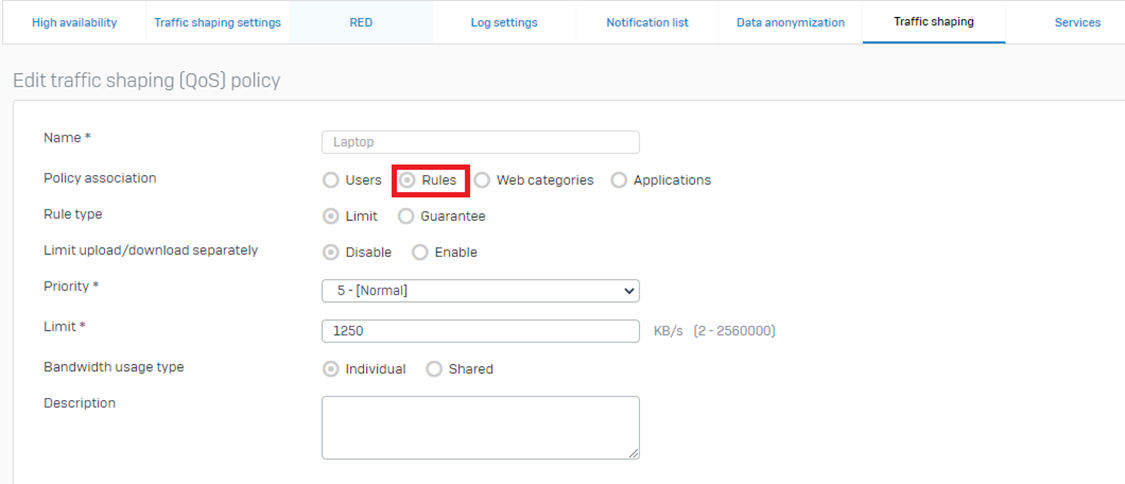Open the High availability tab
The image size is (1125, 484).
click(74, 22)
